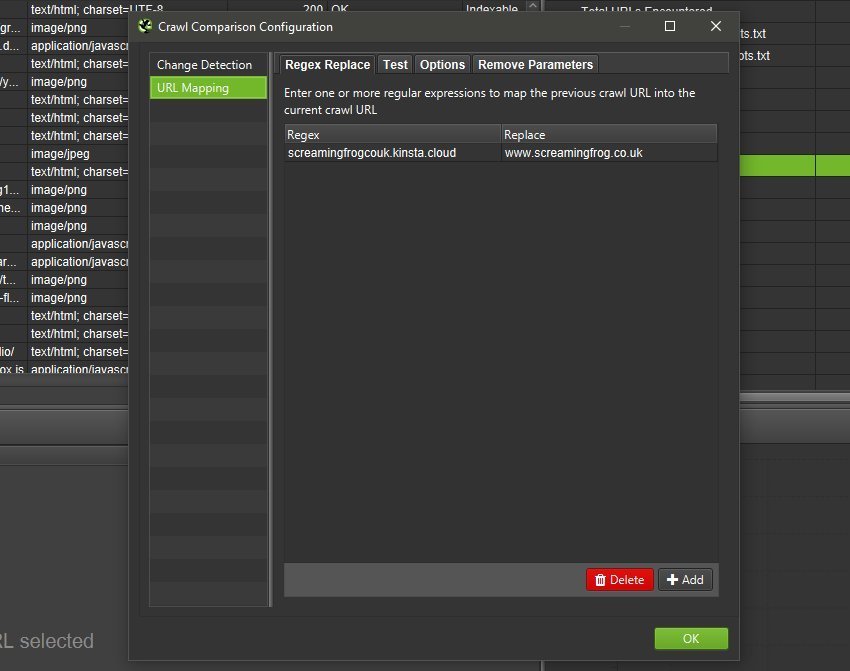Confirm with the green OK button
The image size is (850, 671).
click(691, 639)
